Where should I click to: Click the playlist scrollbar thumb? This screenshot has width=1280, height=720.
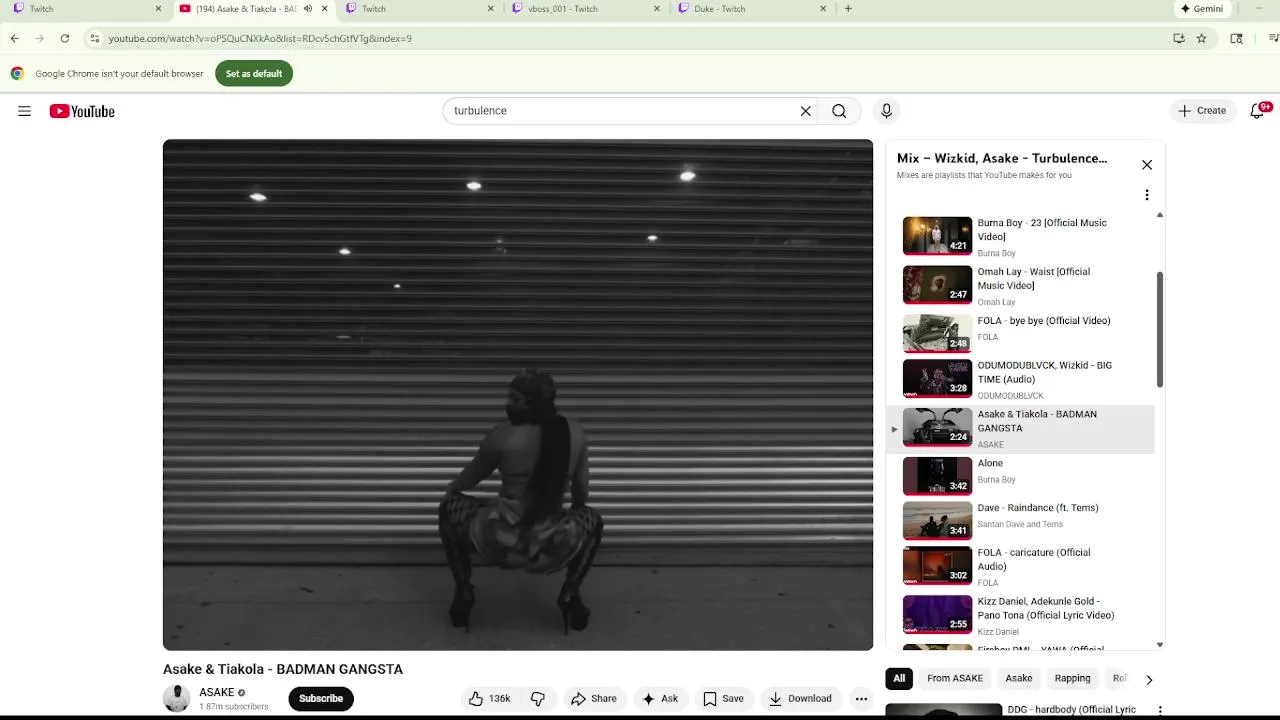pyautogui.click(x=1160, y=329)
